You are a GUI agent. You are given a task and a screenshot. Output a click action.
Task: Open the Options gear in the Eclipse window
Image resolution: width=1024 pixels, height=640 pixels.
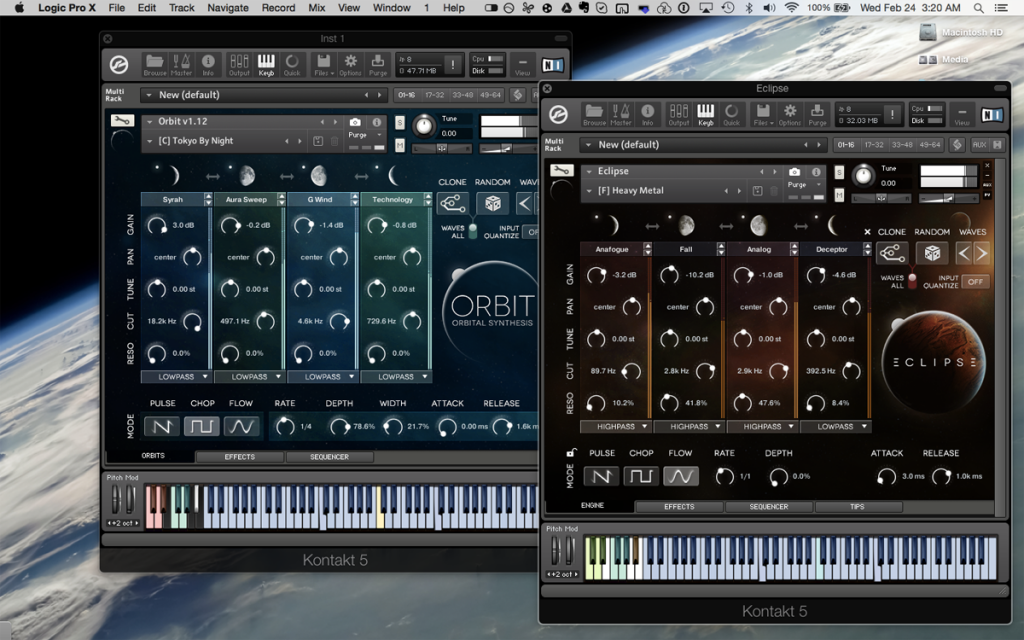coord(790,114)
